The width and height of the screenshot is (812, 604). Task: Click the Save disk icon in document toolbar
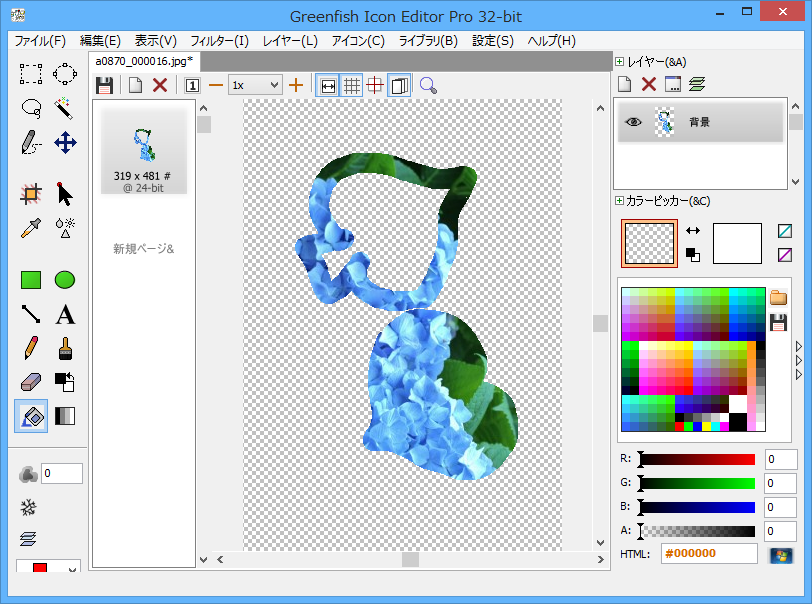click(x=104, y=86)
